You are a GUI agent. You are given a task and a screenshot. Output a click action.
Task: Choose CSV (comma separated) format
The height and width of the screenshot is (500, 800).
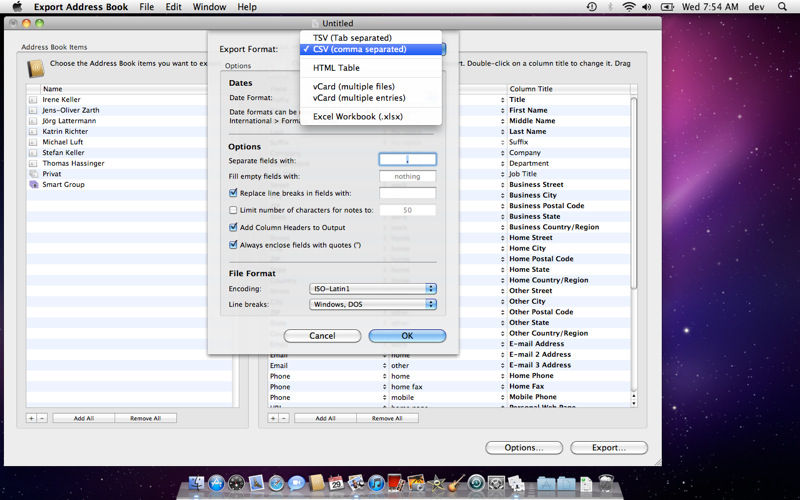tap(371, 49)
